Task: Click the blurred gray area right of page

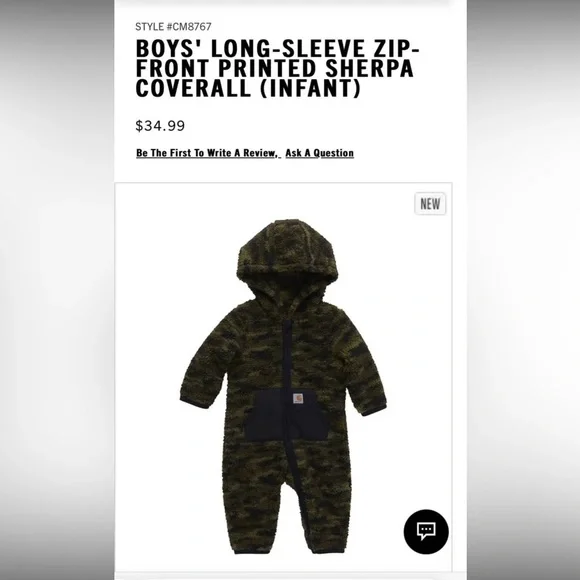Action: 523,290
